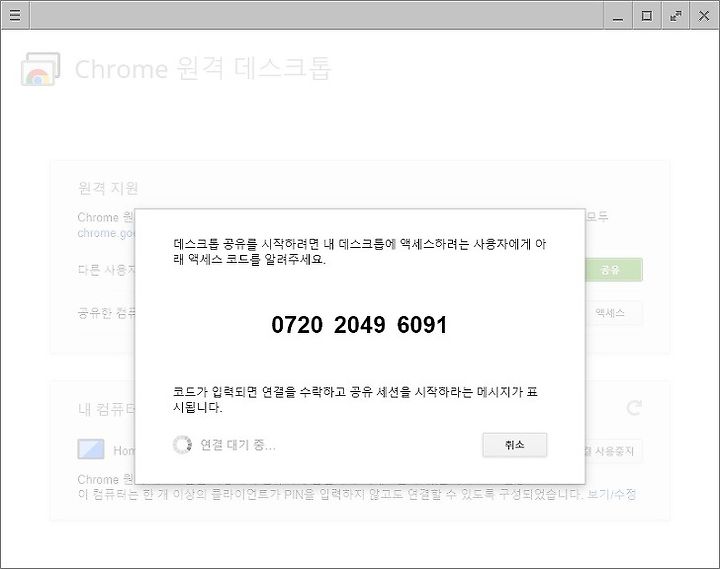This screenshot has height=569, width=720.
Task: Click the Chrome 원격 데스크톱 title text
Action: tap(202, 69)
